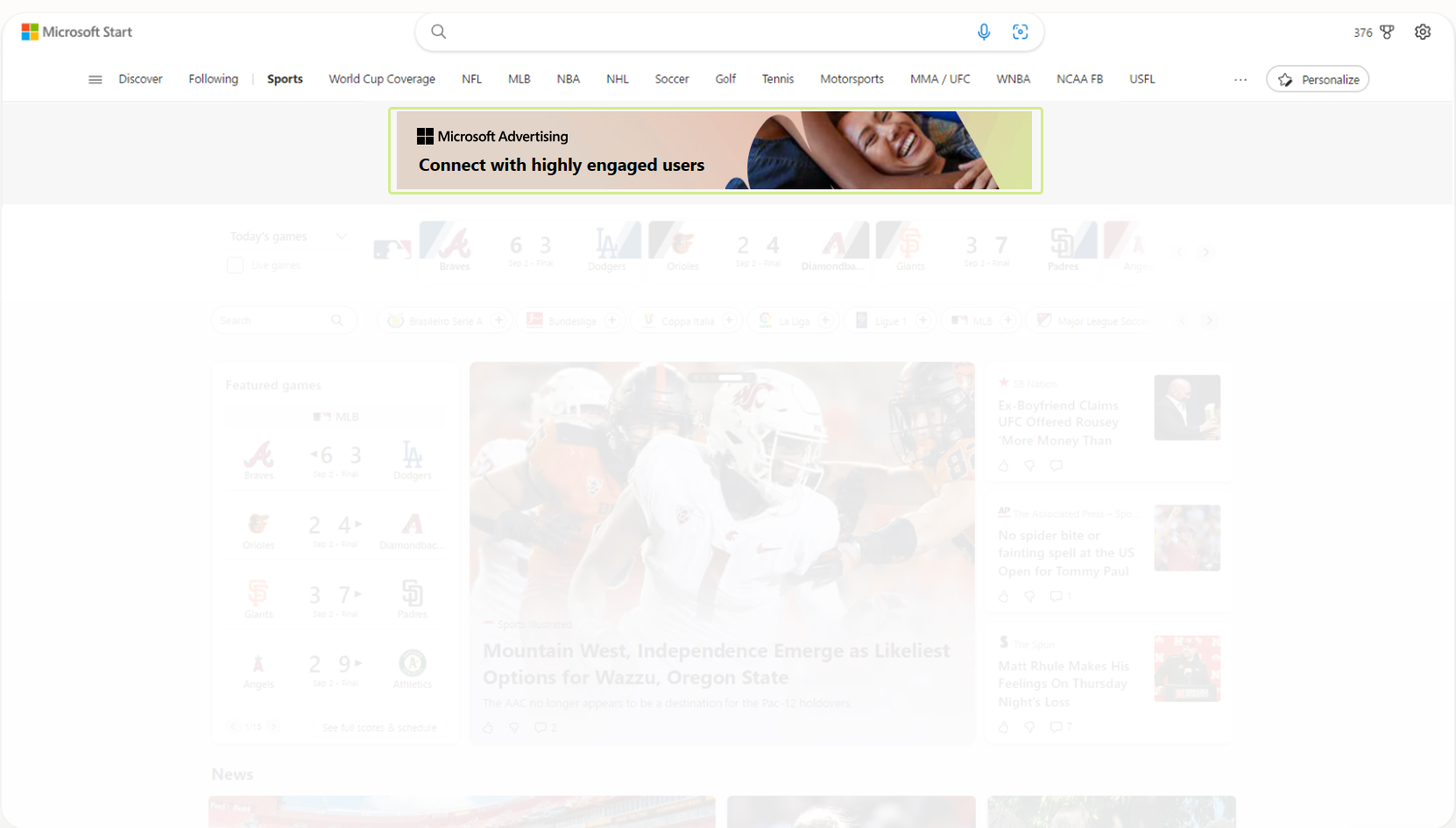Open the Settings gear
1456x828 pixels.
[x=1423, y=32]
